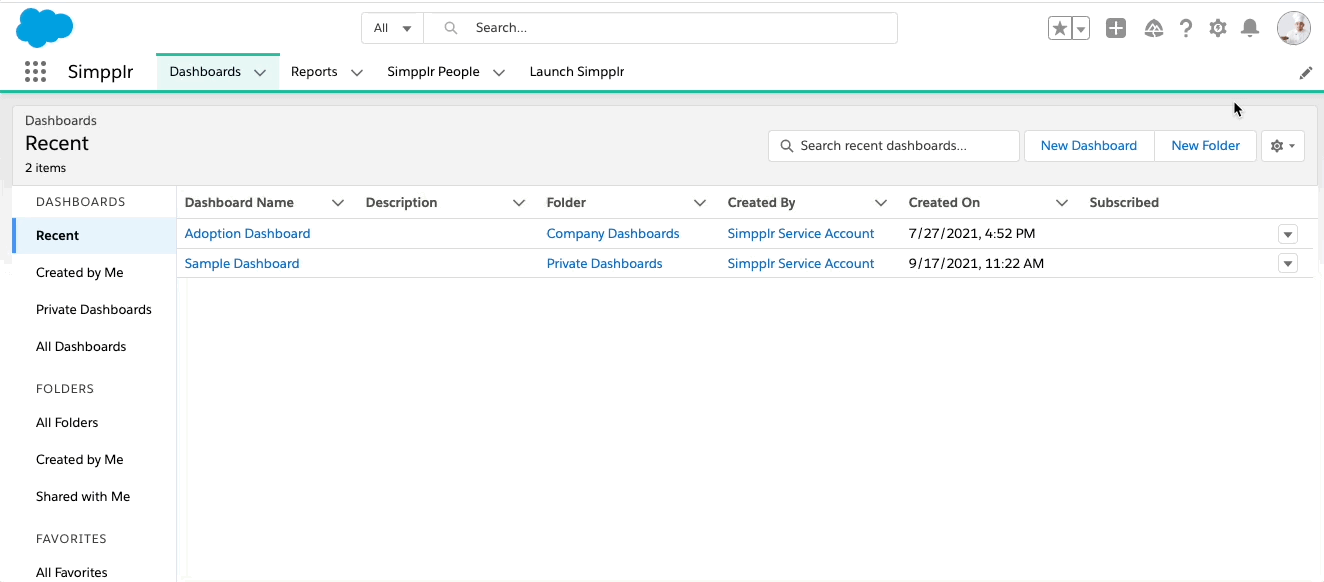Switch to the Simpplr People tab
This screenshot has width=1324, height=582.
(x=433, y=72)
